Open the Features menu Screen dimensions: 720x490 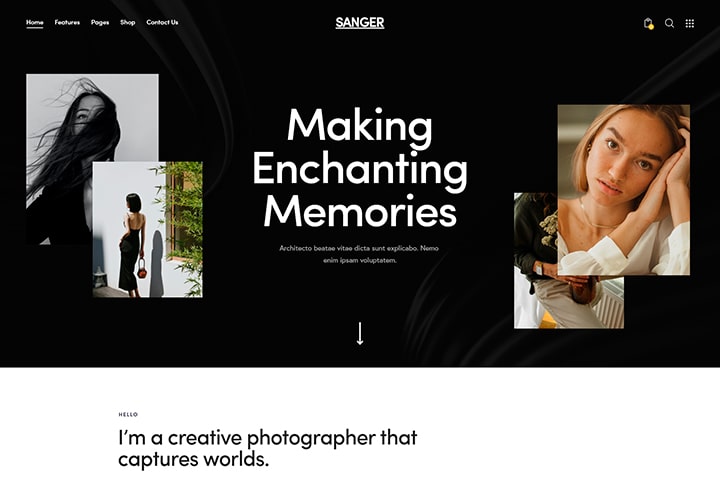point(67,22)
